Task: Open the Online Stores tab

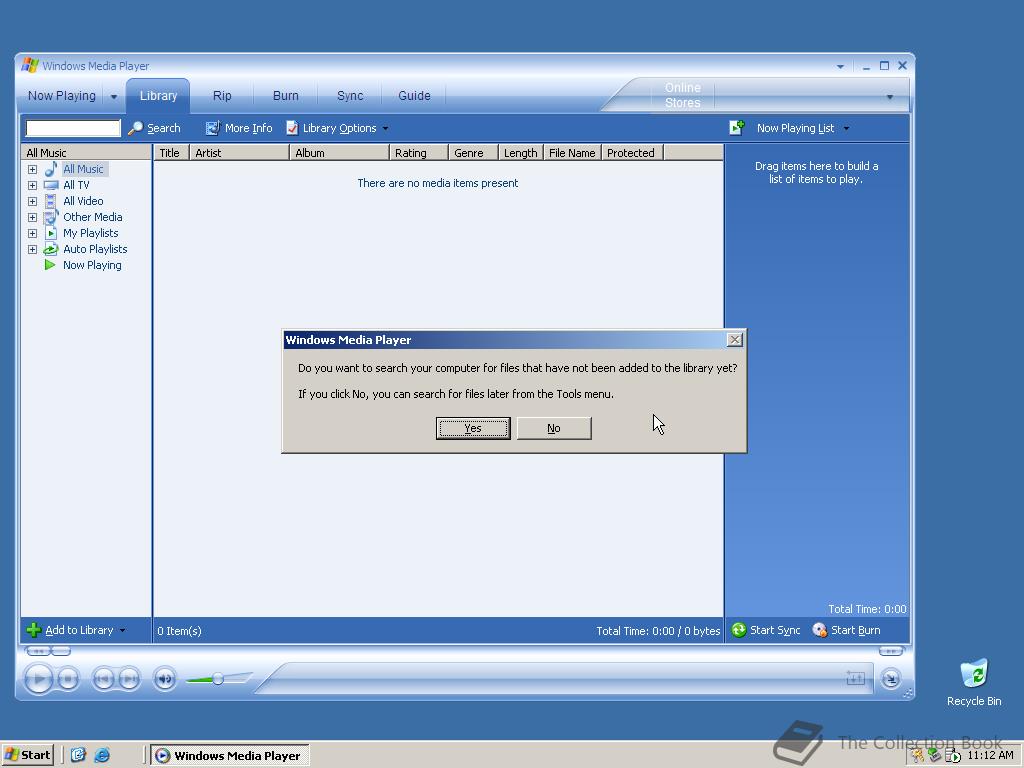Action: click(682, 95)
